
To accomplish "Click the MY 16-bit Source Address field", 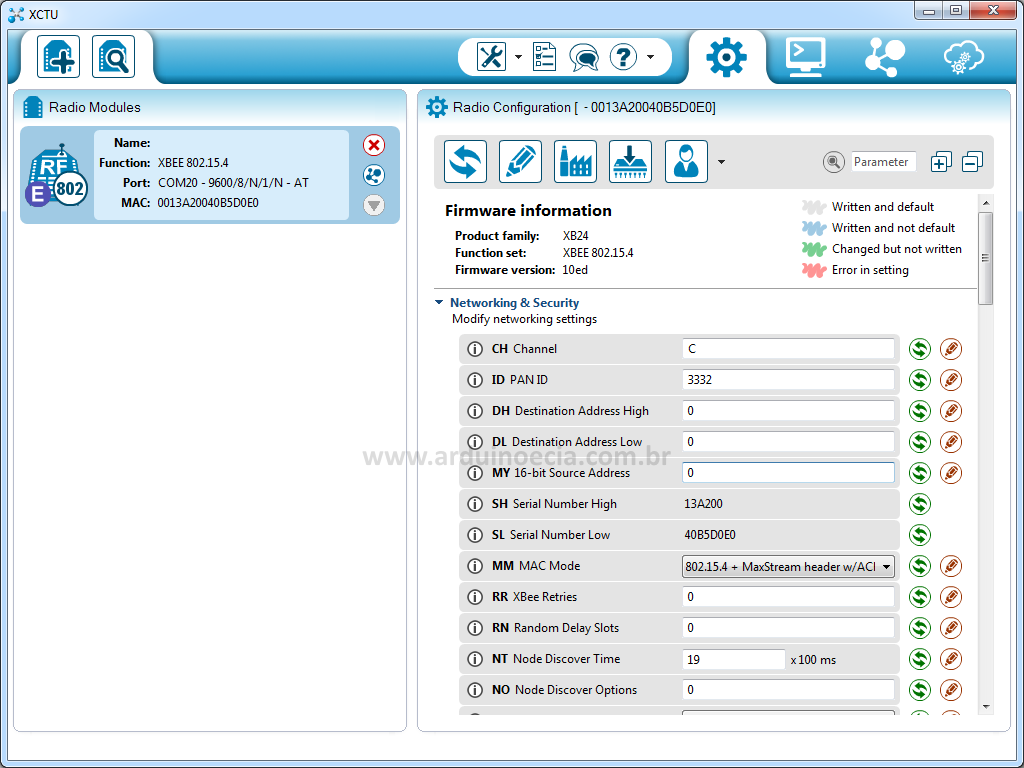I will [x=788, y=473].
